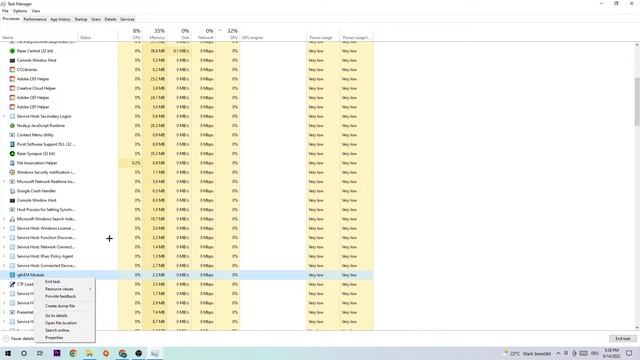640x360 pixels.
Task: Click the Windows Security notification icon
Action: [12, 172]
